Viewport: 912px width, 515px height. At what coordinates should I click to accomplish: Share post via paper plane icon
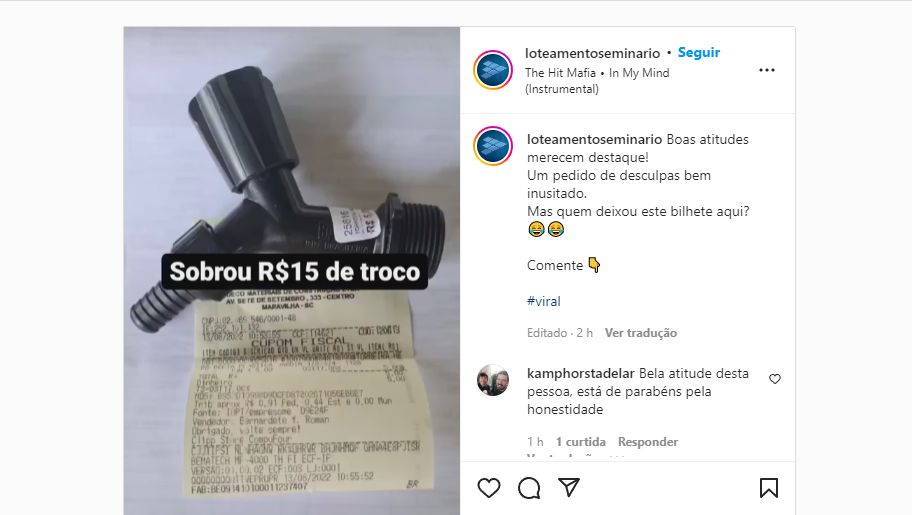click(569, 487)
